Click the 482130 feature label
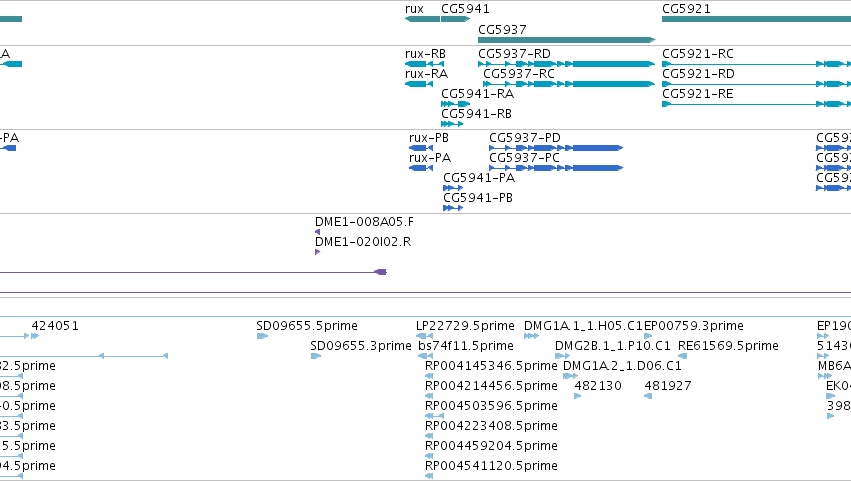Viewport: 851px width, 481px height. [598, 386]
